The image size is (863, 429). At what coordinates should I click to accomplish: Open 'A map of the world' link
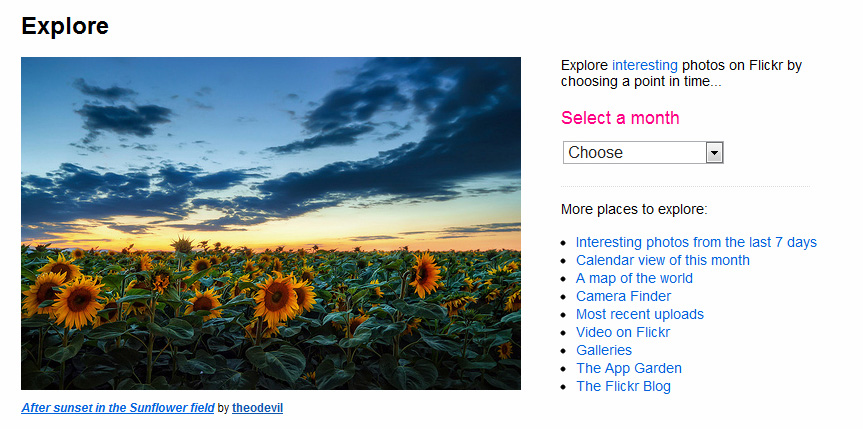click(634, 278)
